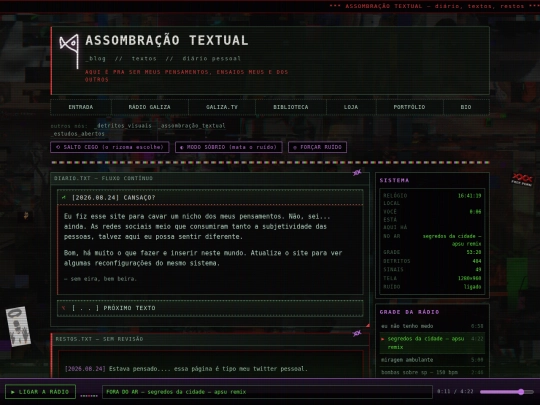The image size is (540, 405).
Task: Click the scrolling marquee text at top
Action: click(x=434, y=6)
